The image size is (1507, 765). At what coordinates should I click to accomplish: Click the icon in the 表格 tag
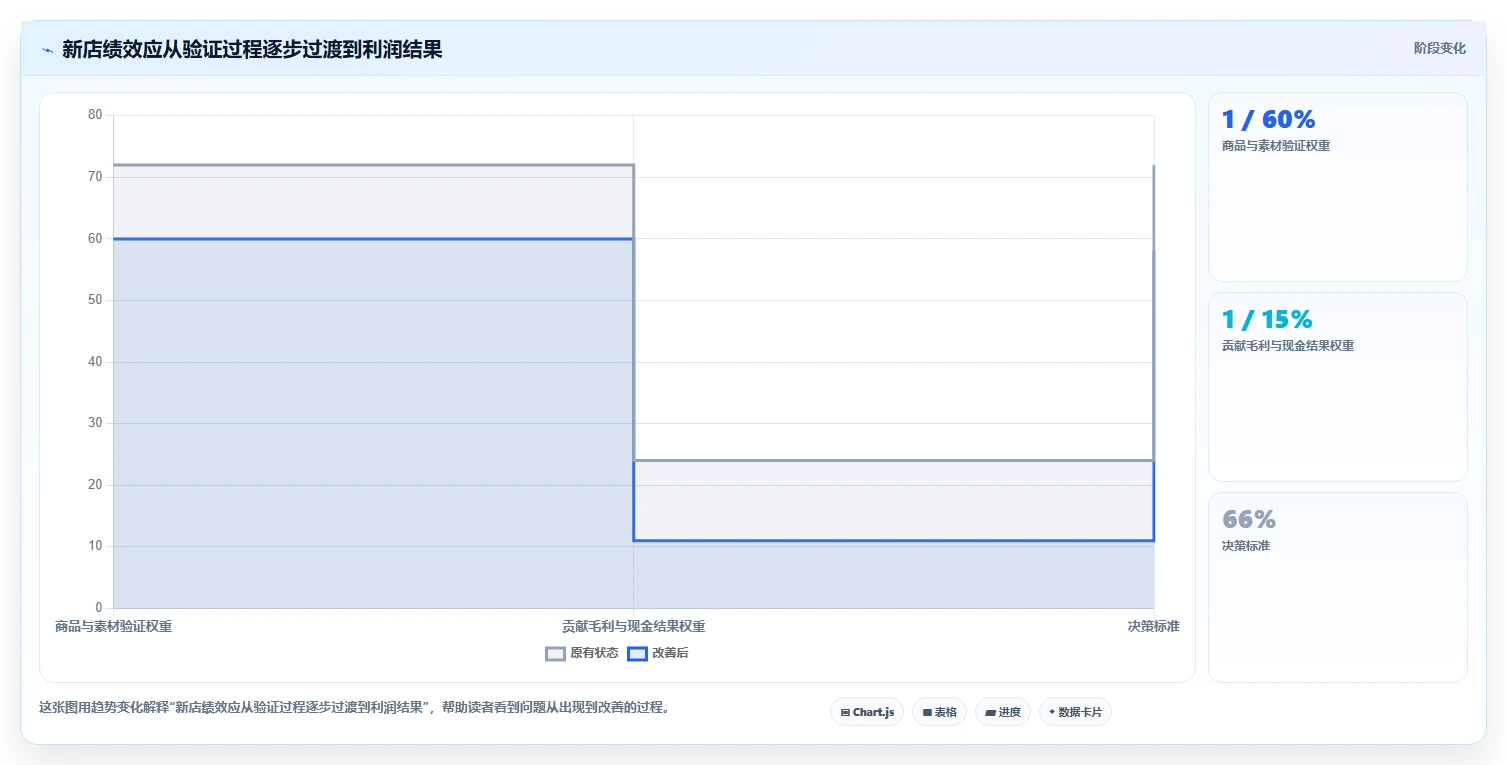coord(927,713)
